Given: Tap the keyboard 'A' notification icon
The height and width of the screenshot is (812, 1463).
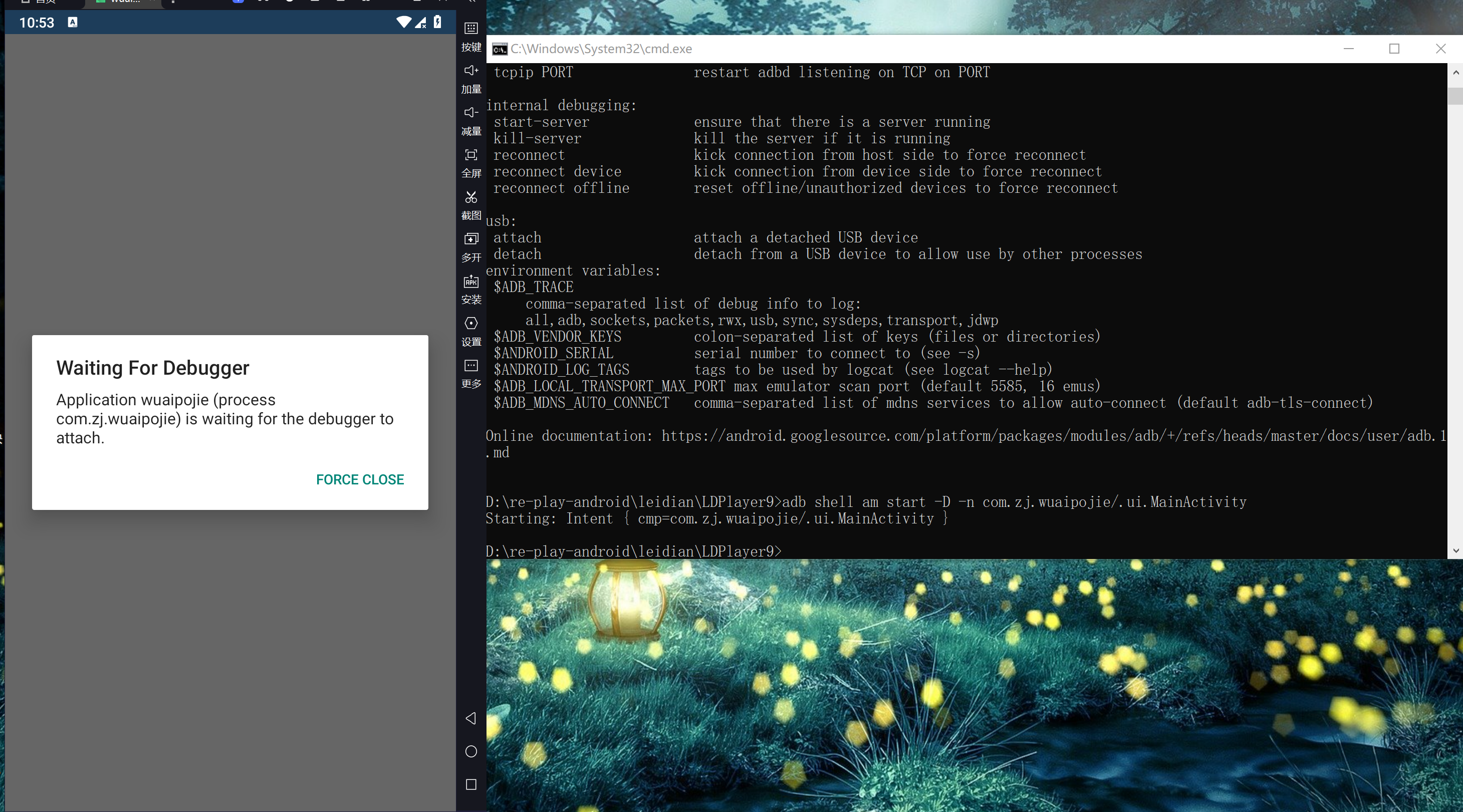Looking at the screenshot, I should [x=73, y=22].
